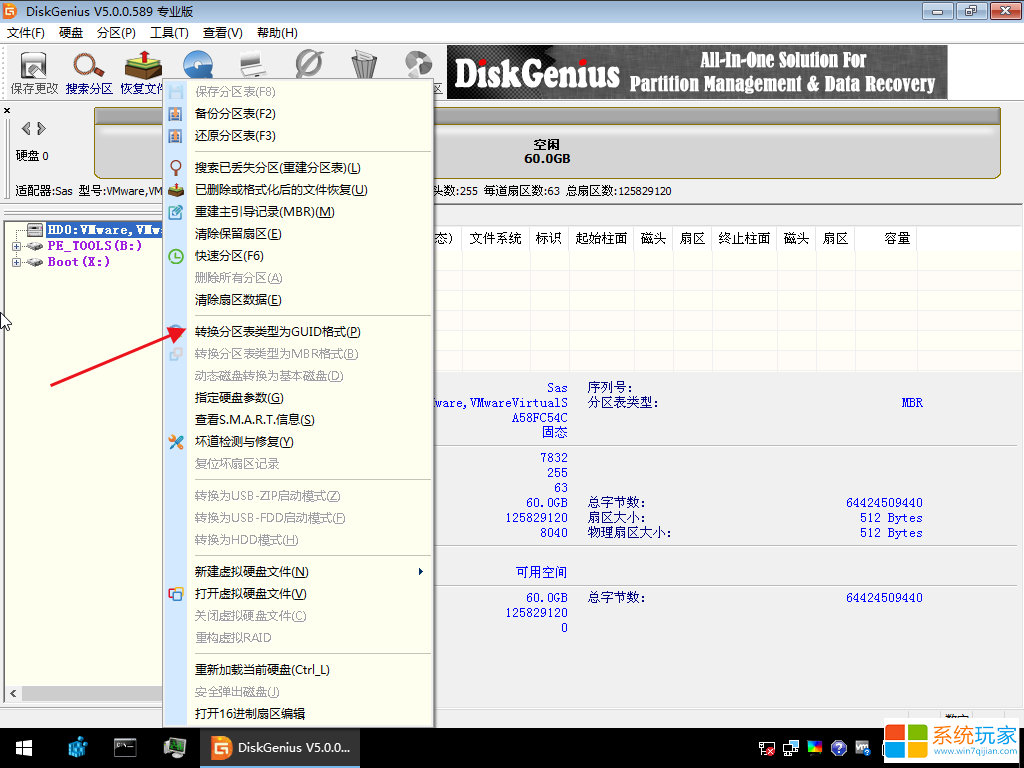Select PE_TOOLS(B:) in the tree

coord(95,246)
